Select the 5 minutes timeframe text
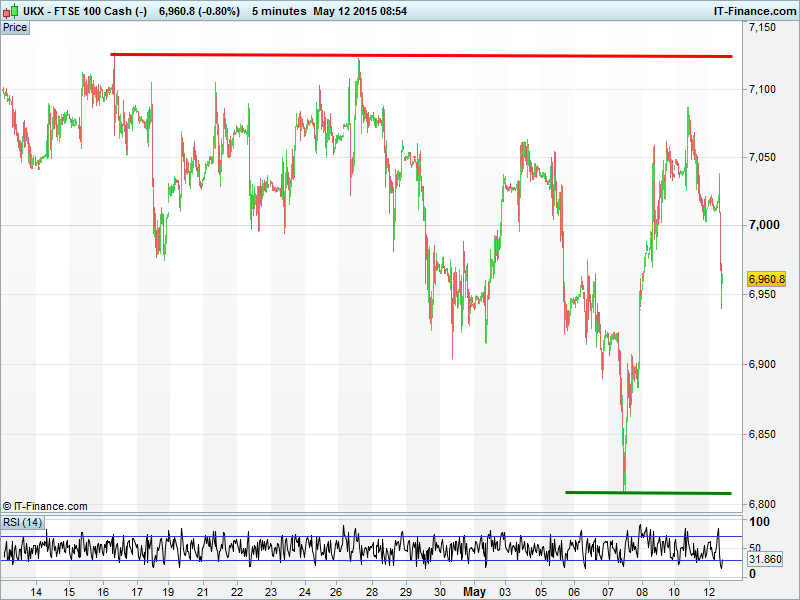 (279, 11)
